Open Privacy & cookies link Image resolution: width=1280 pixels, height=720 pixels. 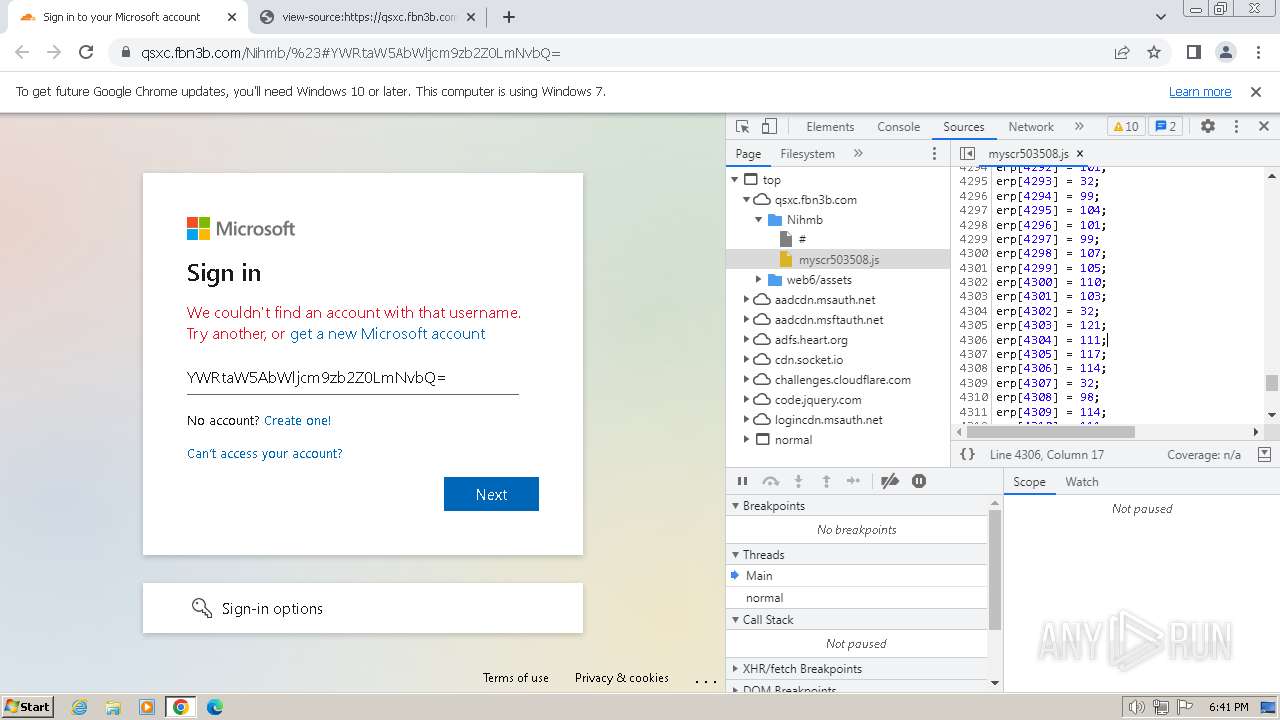click(x=622, y=678)
